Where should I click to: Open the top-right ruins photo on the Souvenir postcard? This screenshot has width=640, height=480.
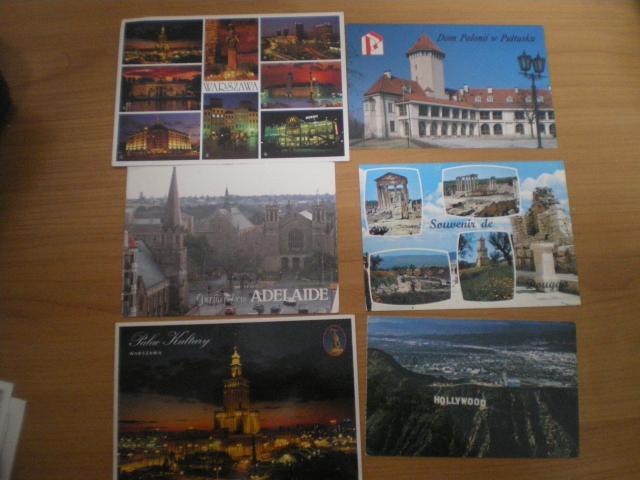click(x=480, y=192)
